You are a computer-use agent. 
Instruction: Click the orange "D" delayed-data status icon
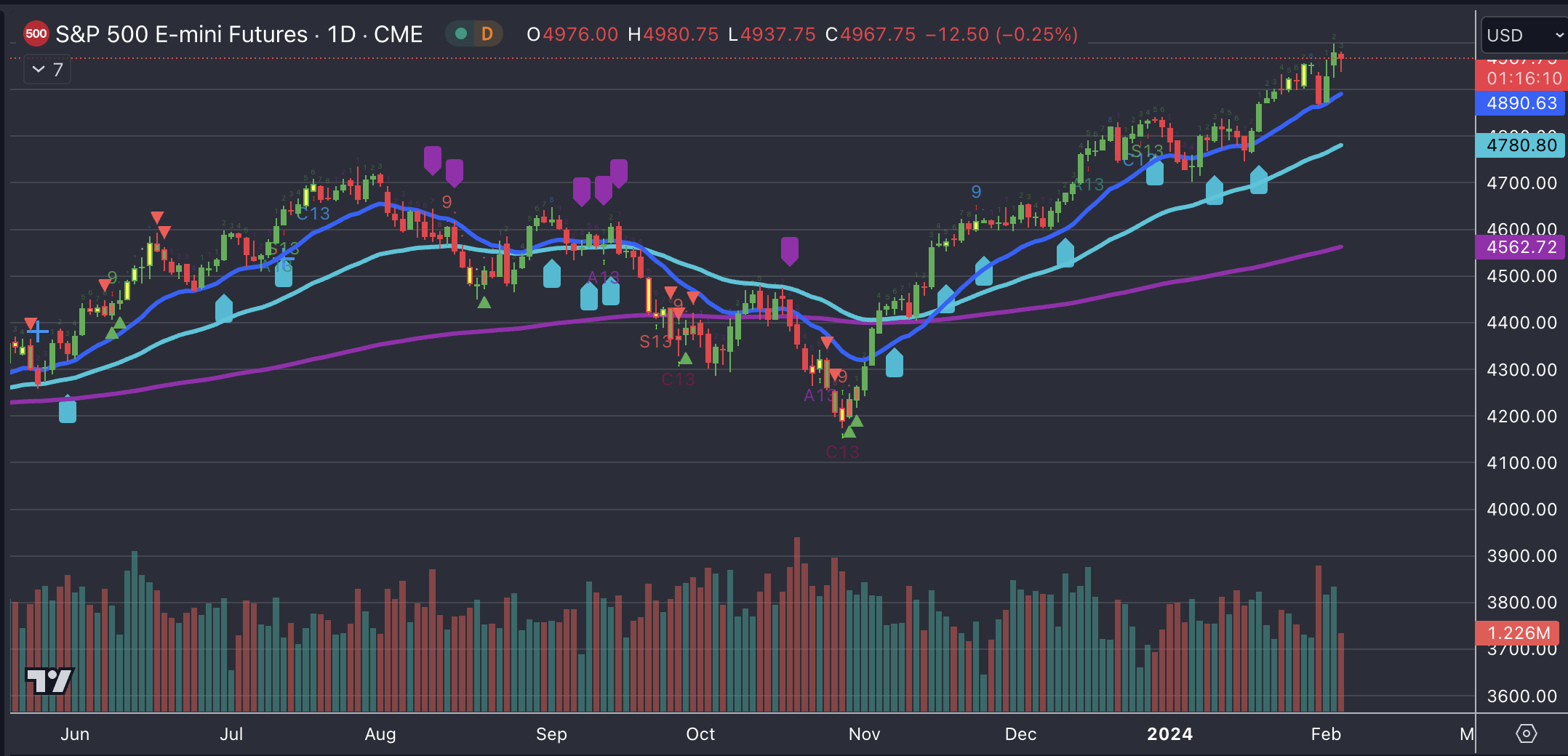(486, 33)
